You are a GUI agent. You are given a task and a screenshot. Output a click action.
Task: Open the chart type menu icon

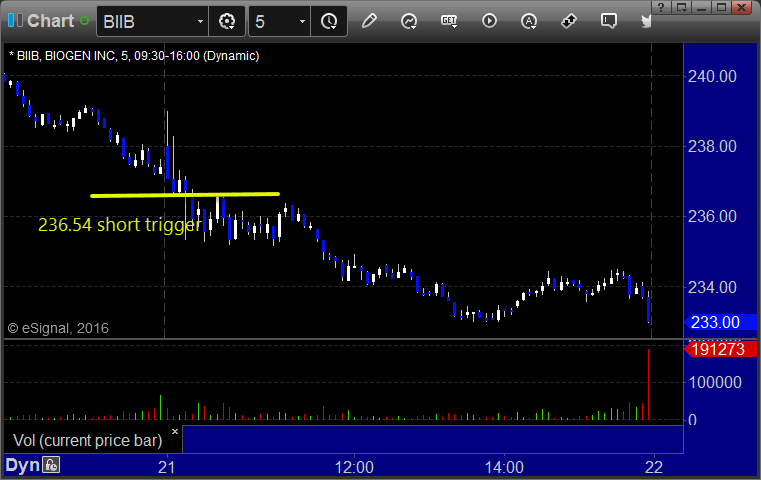(409, 21)
